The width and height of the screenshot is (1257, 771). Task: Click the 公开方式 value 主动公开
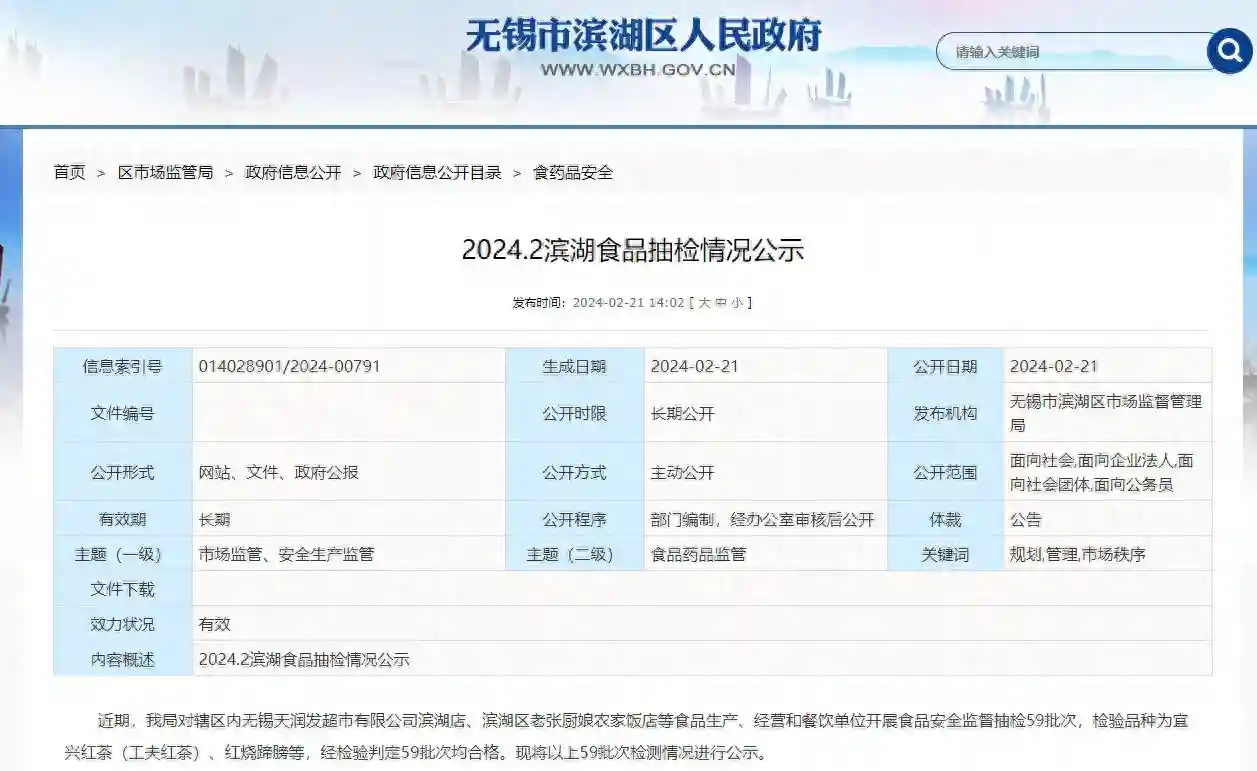683,472
